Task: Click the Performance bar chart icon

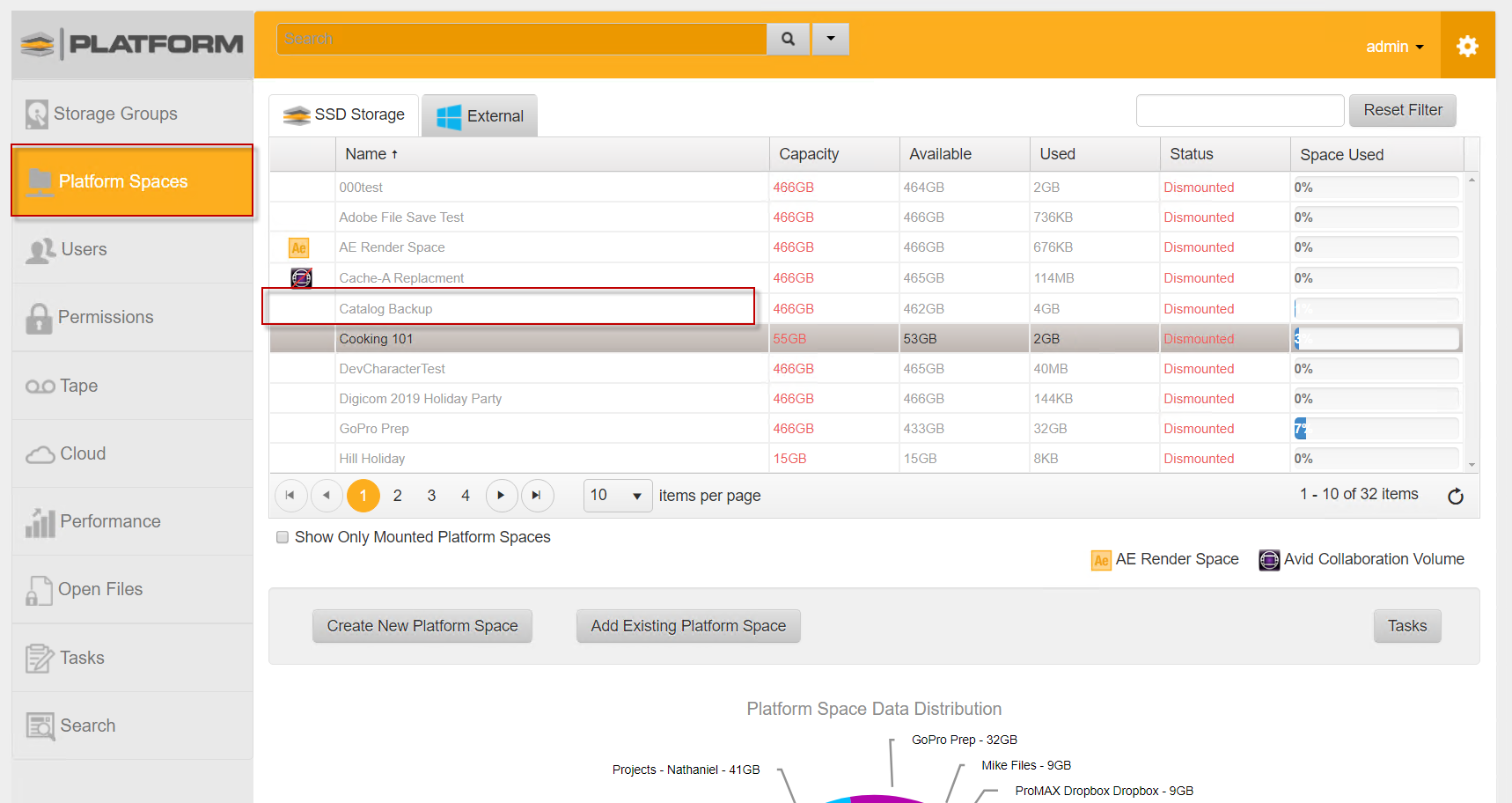Action: 40,522
